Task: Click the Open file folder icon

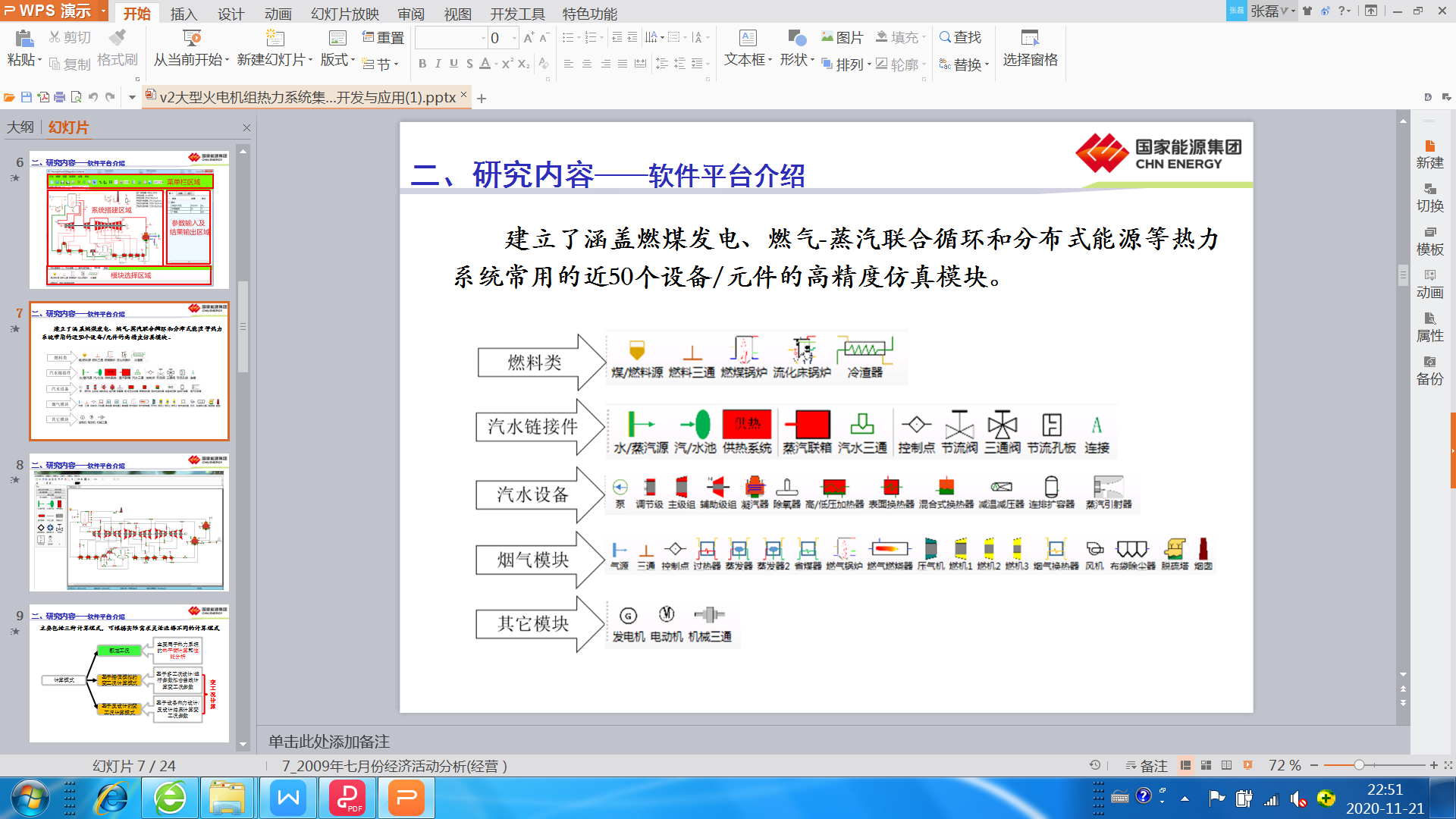Action: tap(9, 97)
